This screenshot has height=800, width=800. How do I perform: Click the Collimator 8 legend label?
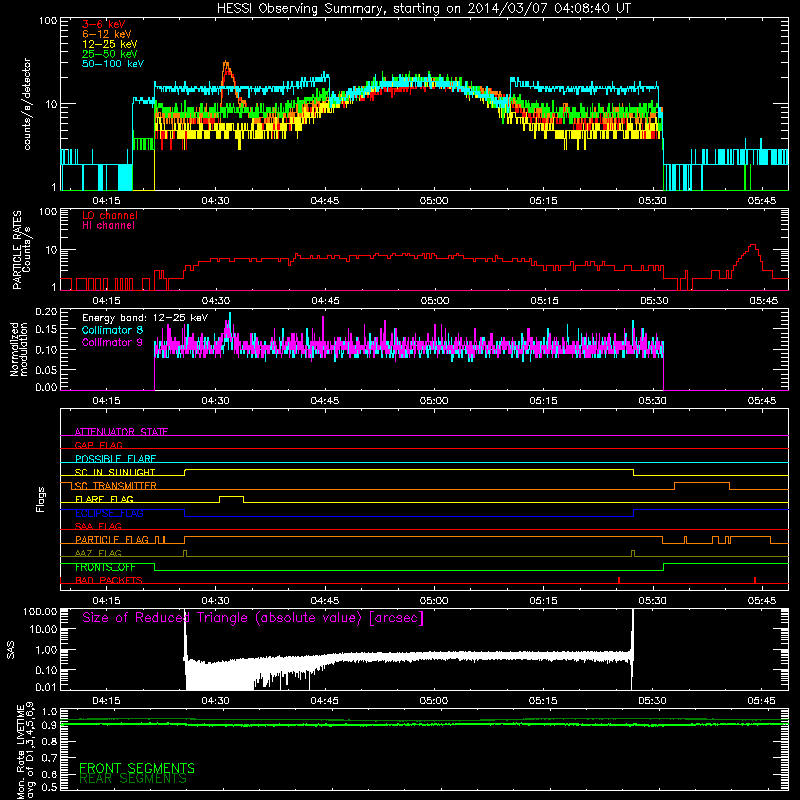pos(112,330)
